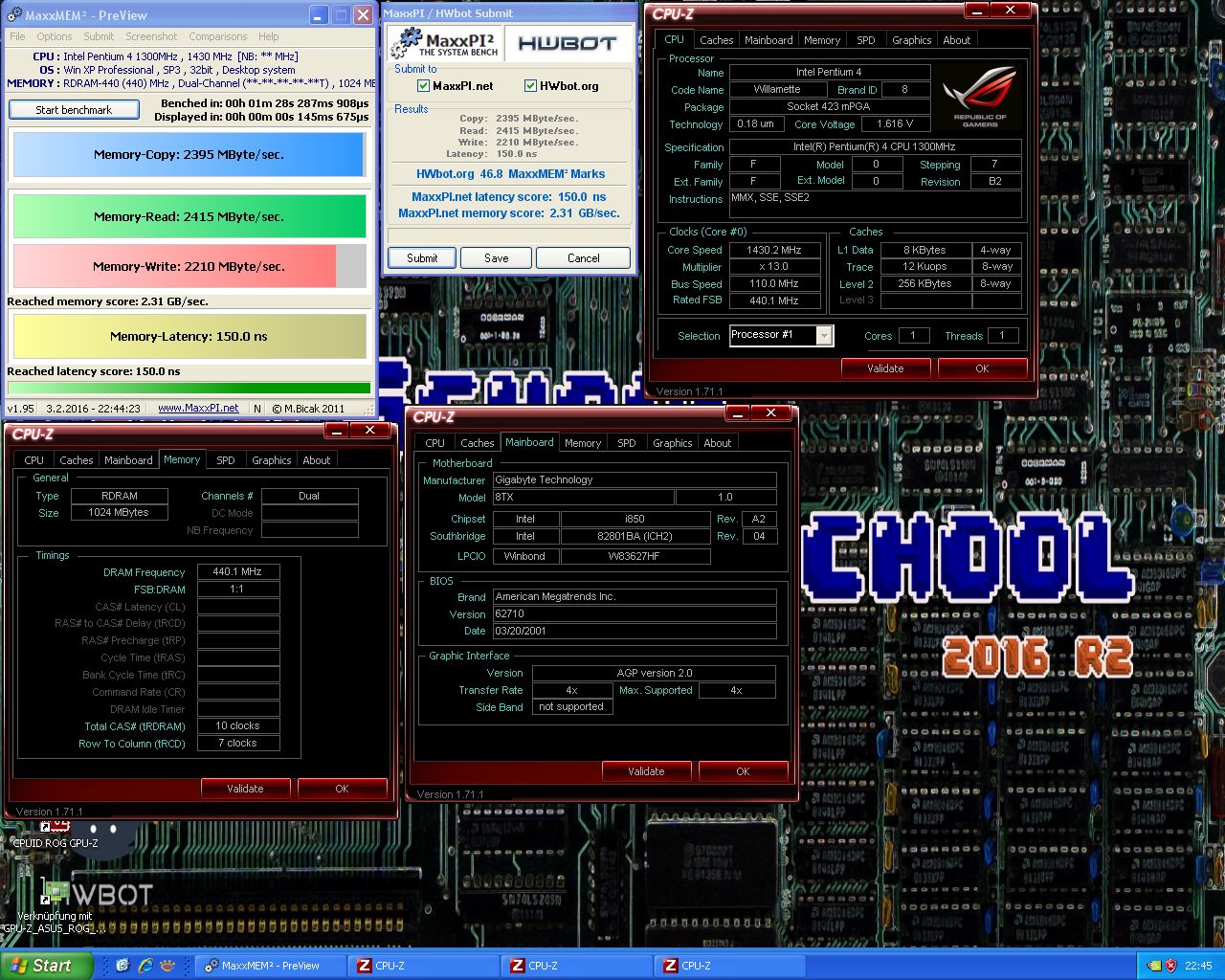This screenshot has height=980, width=1225.
Task: Click the Memory-Copy 2395 MByte/sec bar
Action: [x=189, y=154]
